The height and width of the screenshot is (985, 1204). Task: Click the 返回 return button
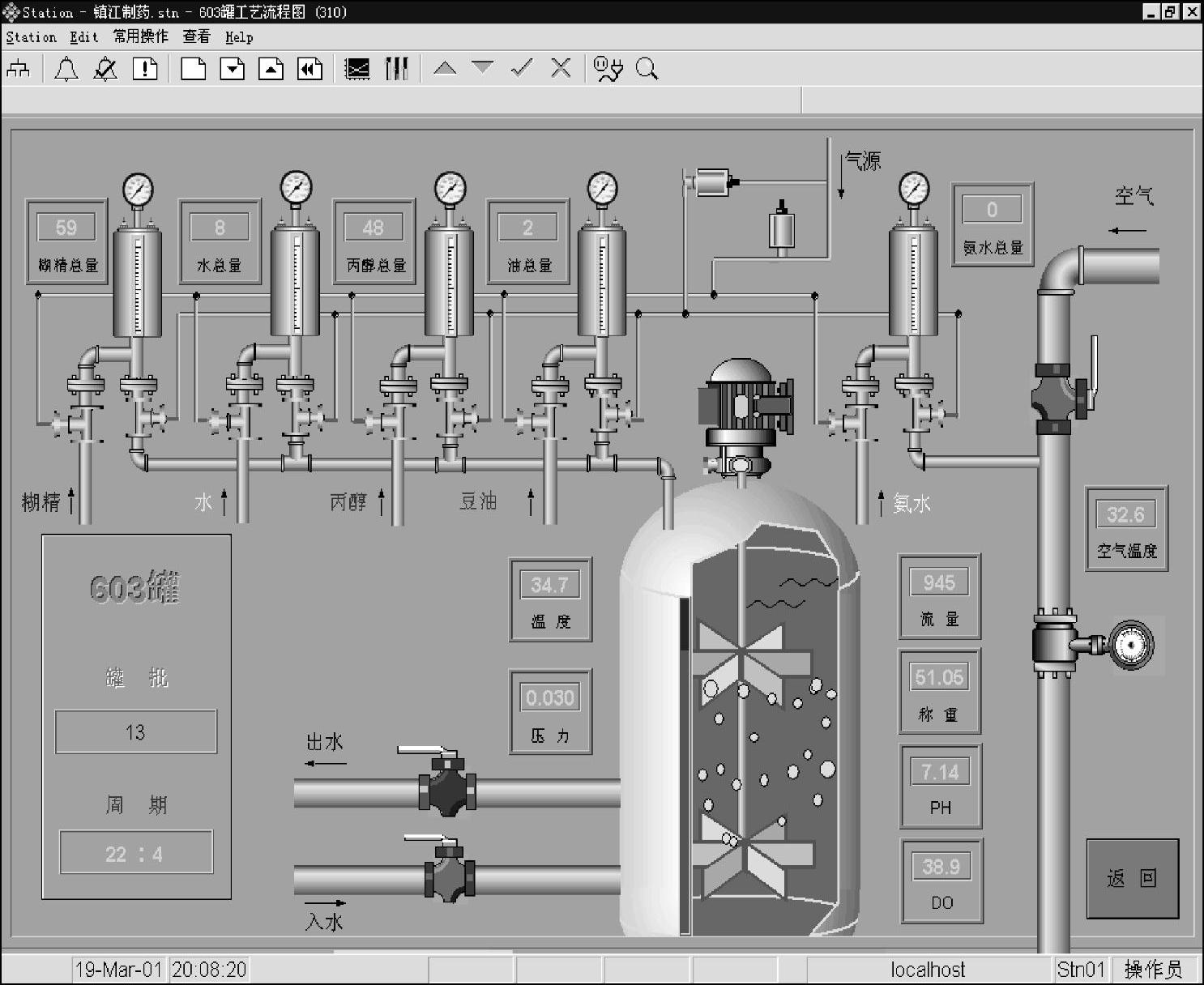coord(1132,879)
